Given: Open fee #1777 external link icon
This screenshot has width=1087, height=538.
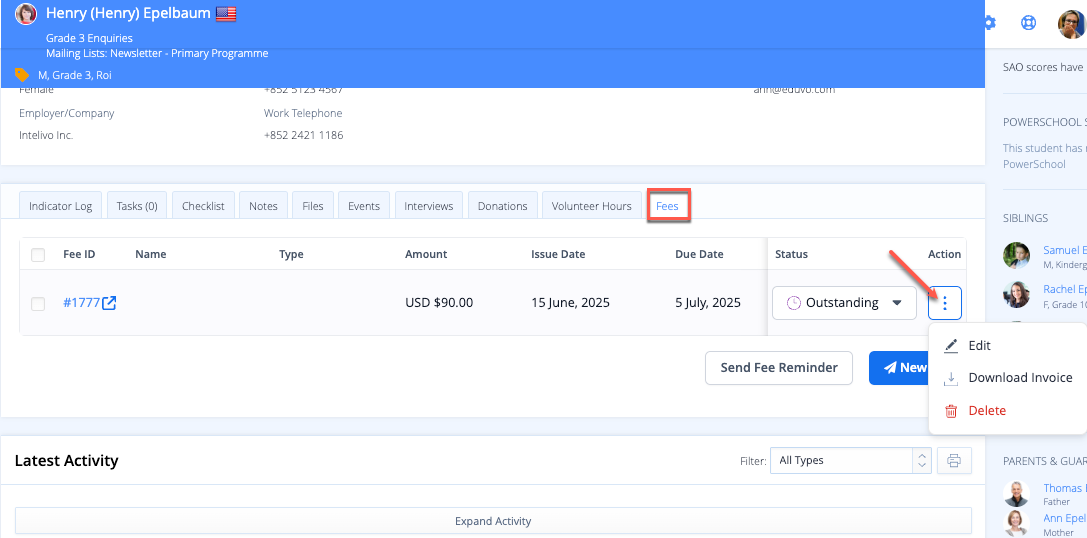Looking at the screenshot, I should [x=109, y=303].
